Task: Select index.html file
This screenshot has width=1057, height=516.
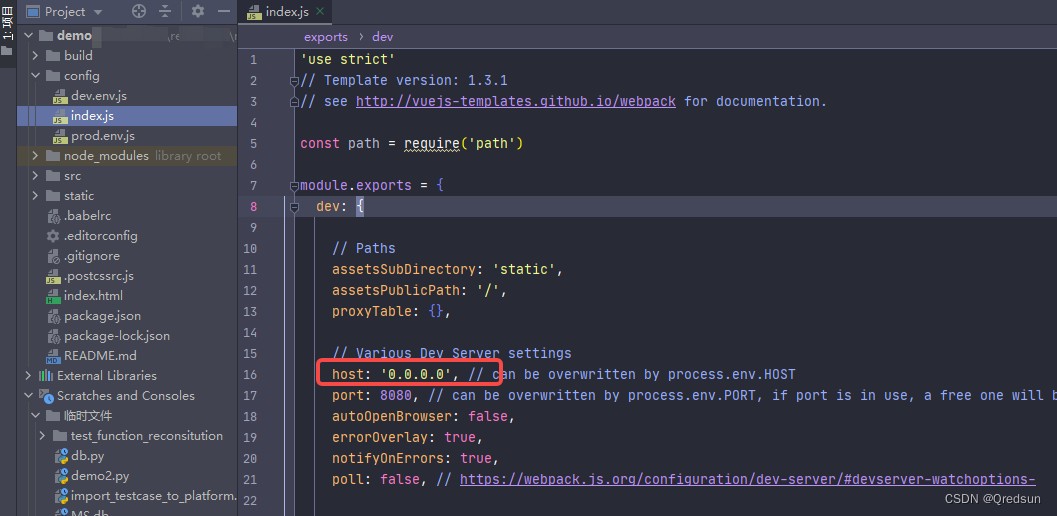Action: coord(93,296)
